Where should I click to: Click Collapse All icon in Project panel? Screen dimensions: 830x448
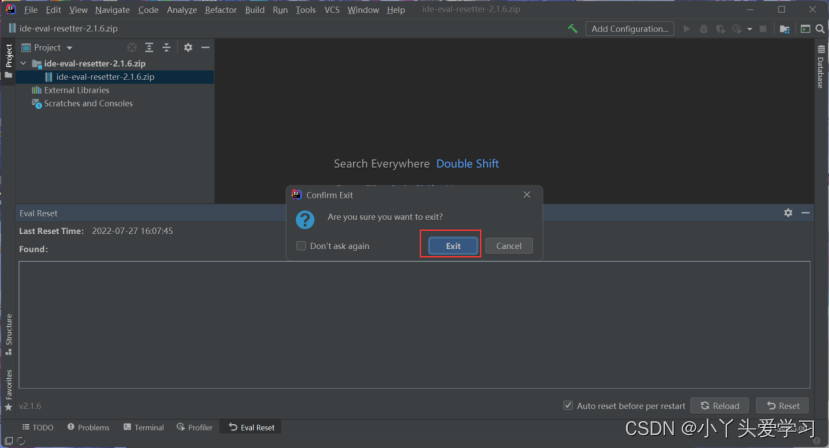coord(166,48)
